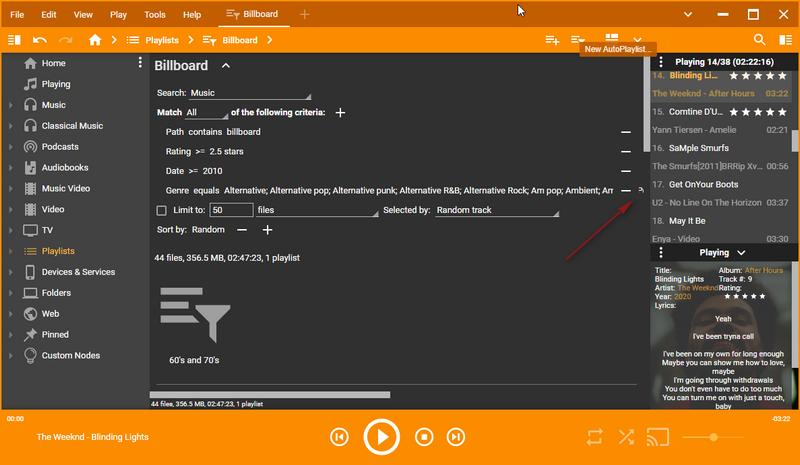Open search with the magnifier icon

[759, 40]
